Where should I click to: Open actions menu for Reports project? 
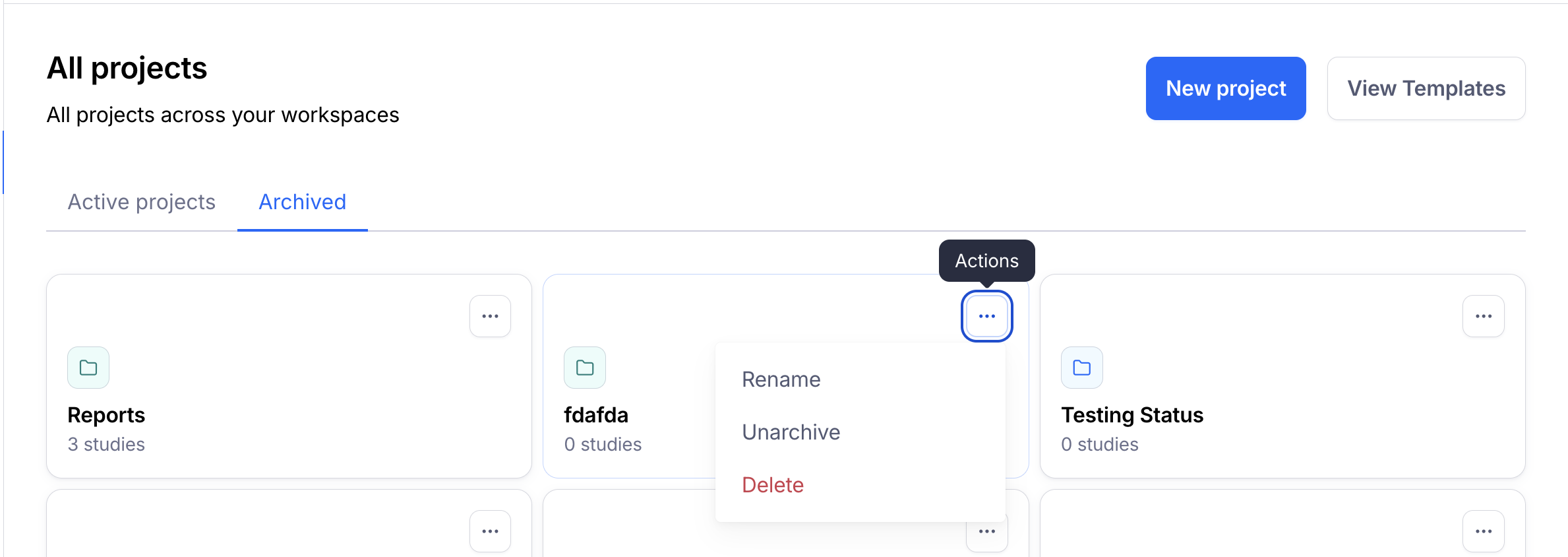pos(490,316)
